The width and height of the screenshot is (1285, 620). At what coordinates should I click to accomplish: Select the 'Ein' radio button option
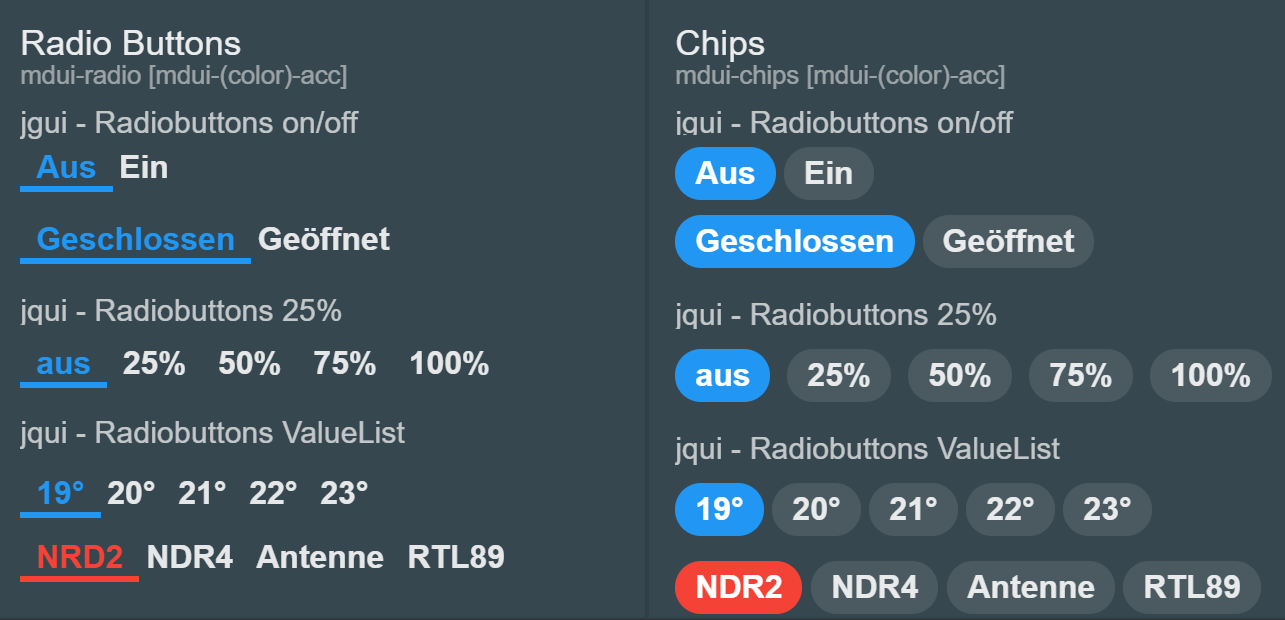coord(144,167)
